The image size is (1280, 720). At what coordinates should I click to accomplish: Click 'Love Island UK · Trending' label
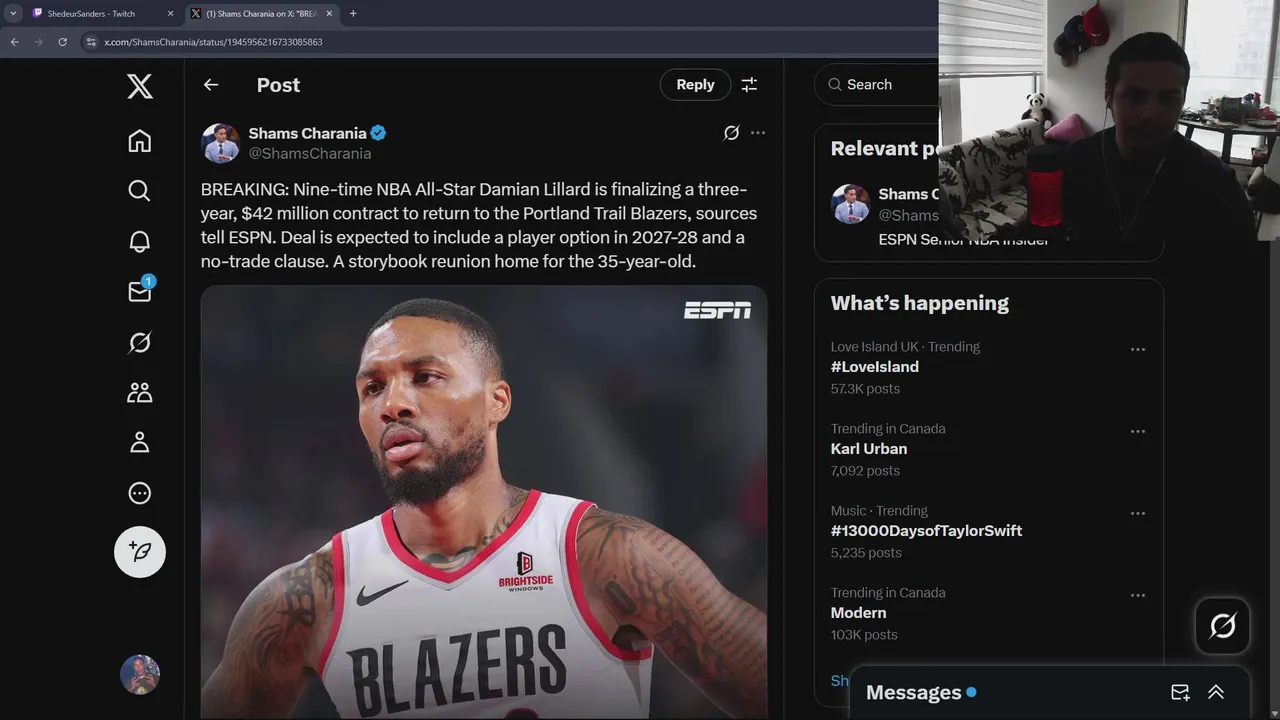click(x=905, y=347)
